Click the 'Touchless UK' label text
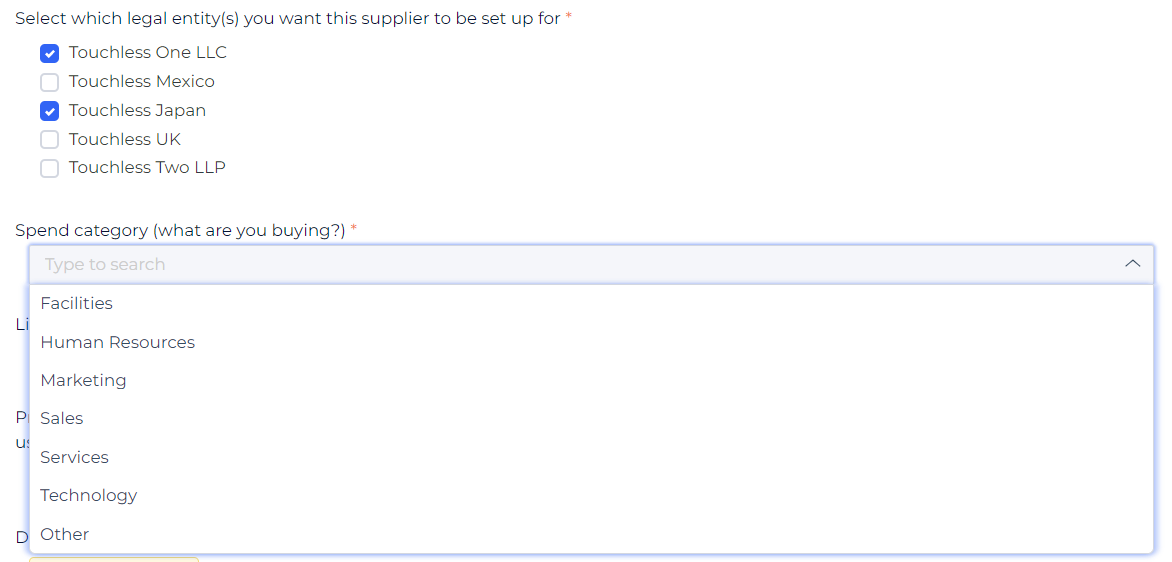Image resolution: width=1172 pixels, height=562 pixels. coord(125,139)
